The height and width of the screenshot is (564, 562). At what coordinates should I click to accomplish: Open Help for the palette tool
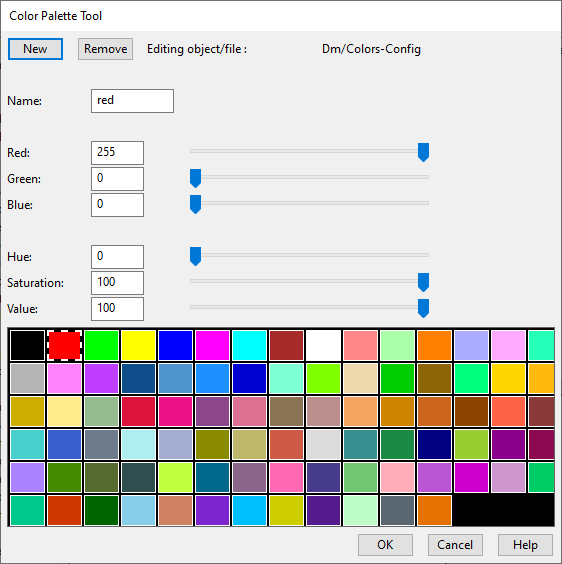click(x=525, y=545)
